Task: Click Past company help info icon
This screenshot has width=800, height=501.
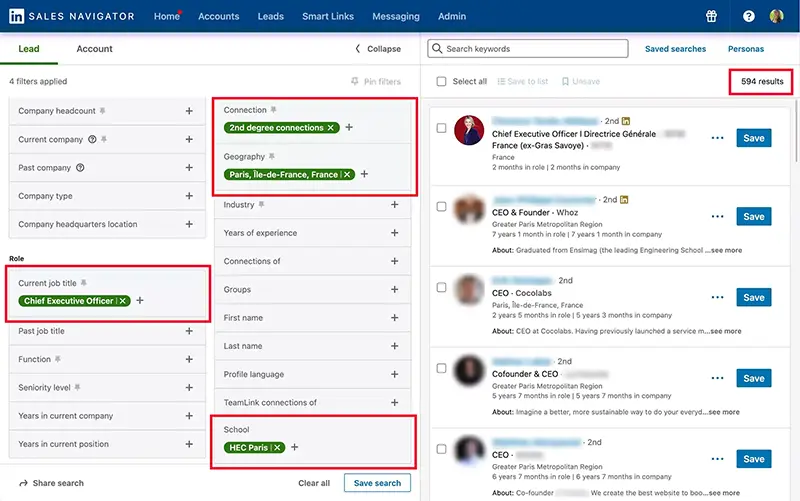Action: click(x=80, y=167)
